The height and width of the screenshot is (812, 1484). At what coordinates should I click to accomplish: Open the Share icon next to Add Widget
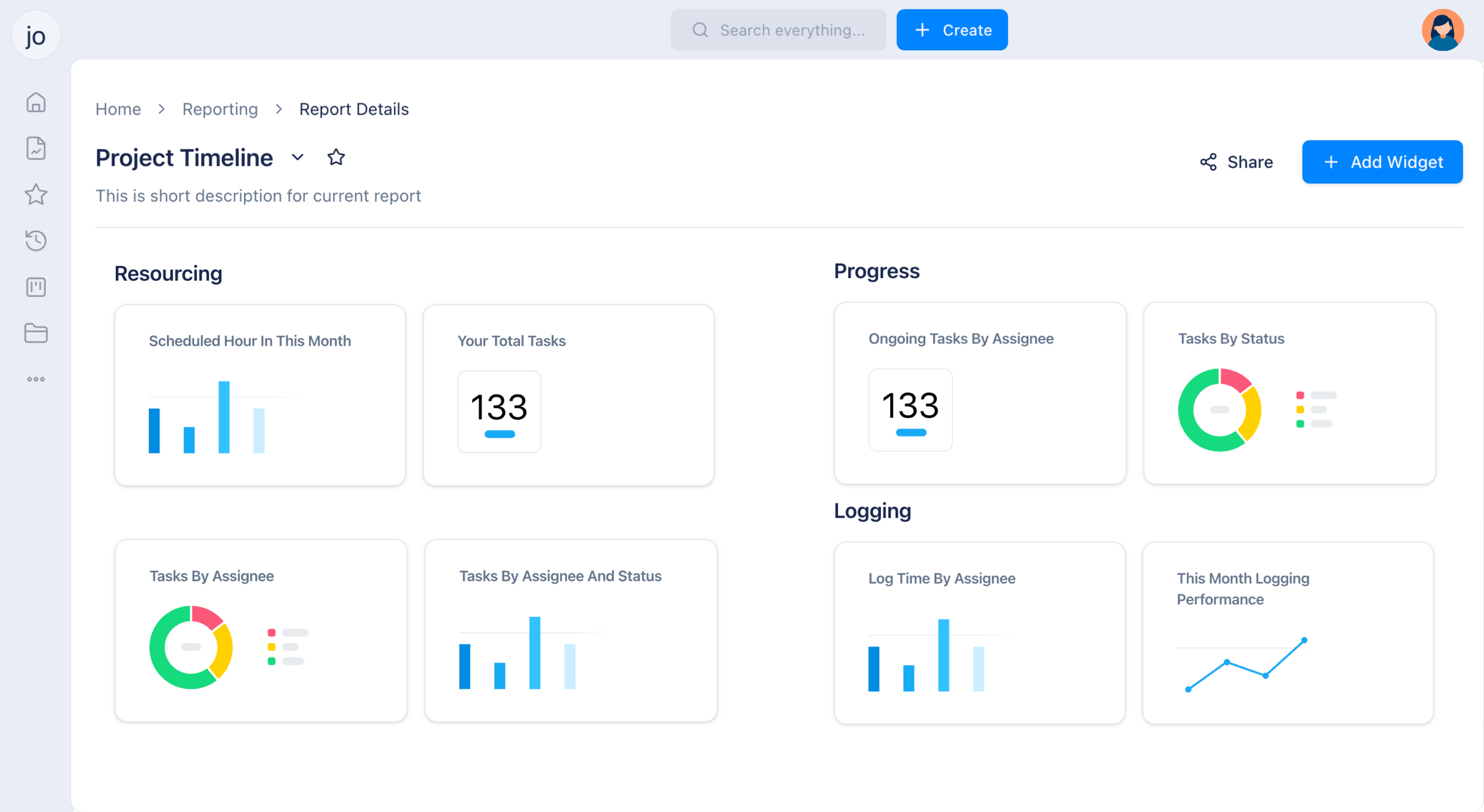pos(1207,162)
